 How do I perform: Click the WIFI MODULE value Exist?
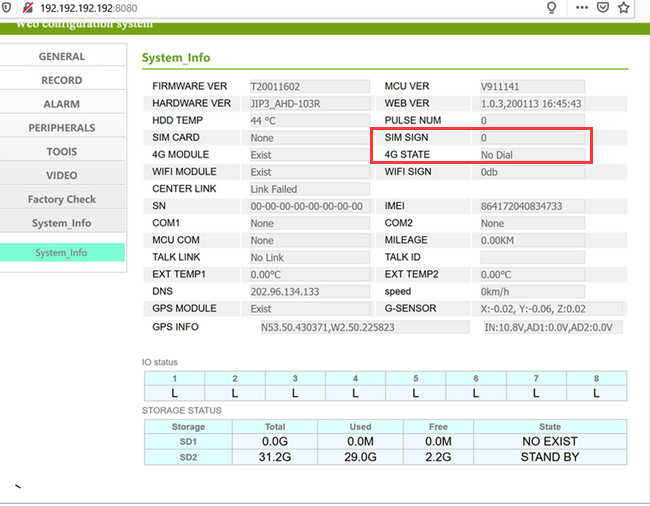click(x=310, y=172)
